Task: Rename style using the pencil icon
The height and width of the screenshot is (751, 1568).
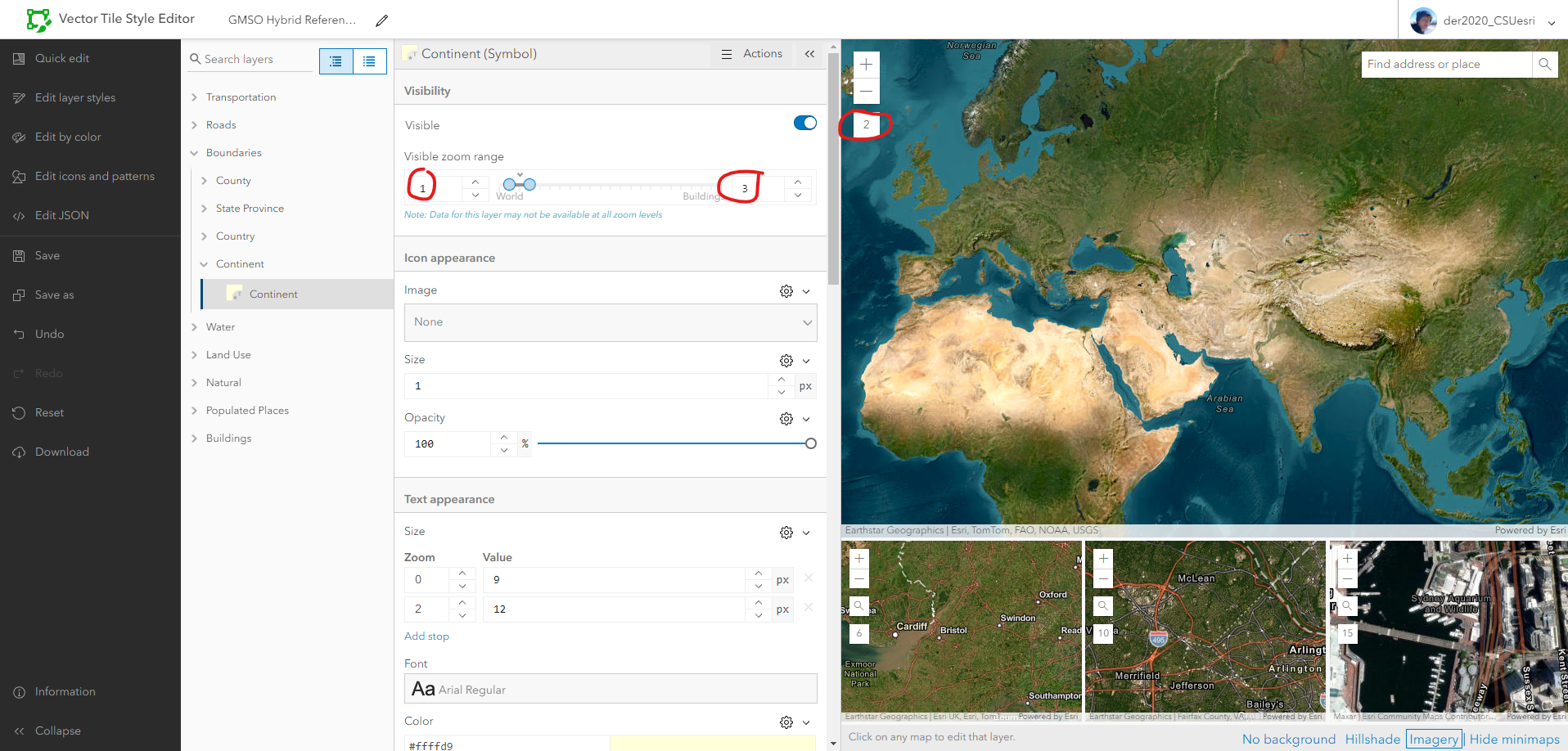Action: pyautogui.click(x=381, y=20)
